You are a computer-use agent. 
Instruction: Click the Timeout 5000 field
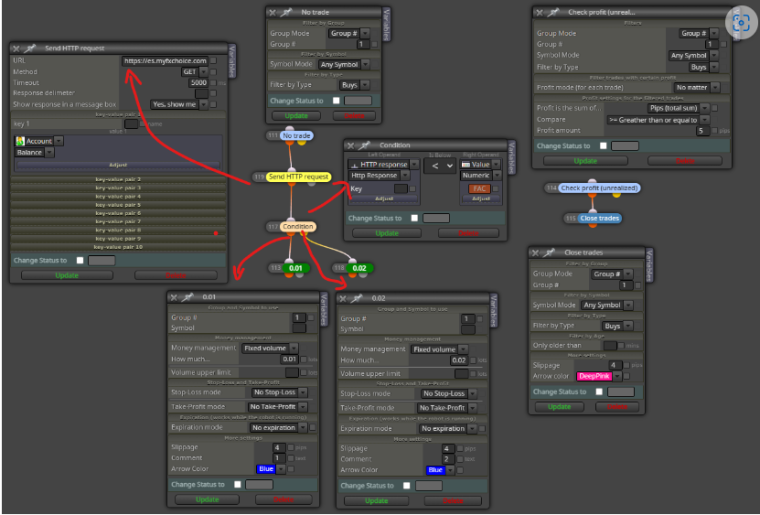(x=199, y=82)
